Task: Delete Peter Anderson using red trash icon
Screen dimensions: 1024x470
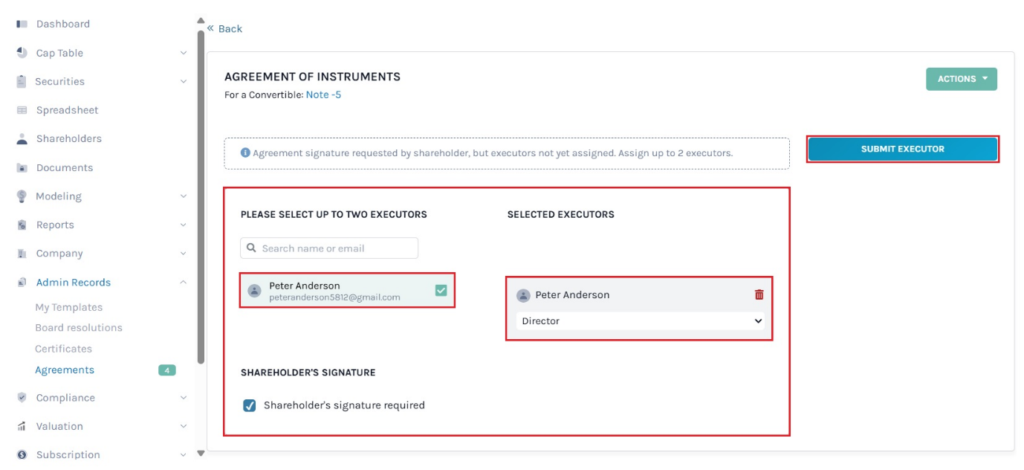Action: coord(758,295)
